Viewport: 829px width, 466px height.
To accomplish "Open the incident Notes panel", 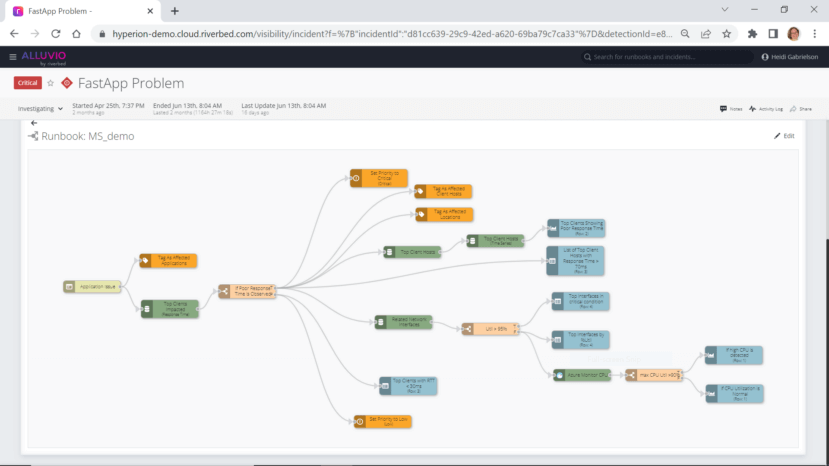I will tap(730, 108).
